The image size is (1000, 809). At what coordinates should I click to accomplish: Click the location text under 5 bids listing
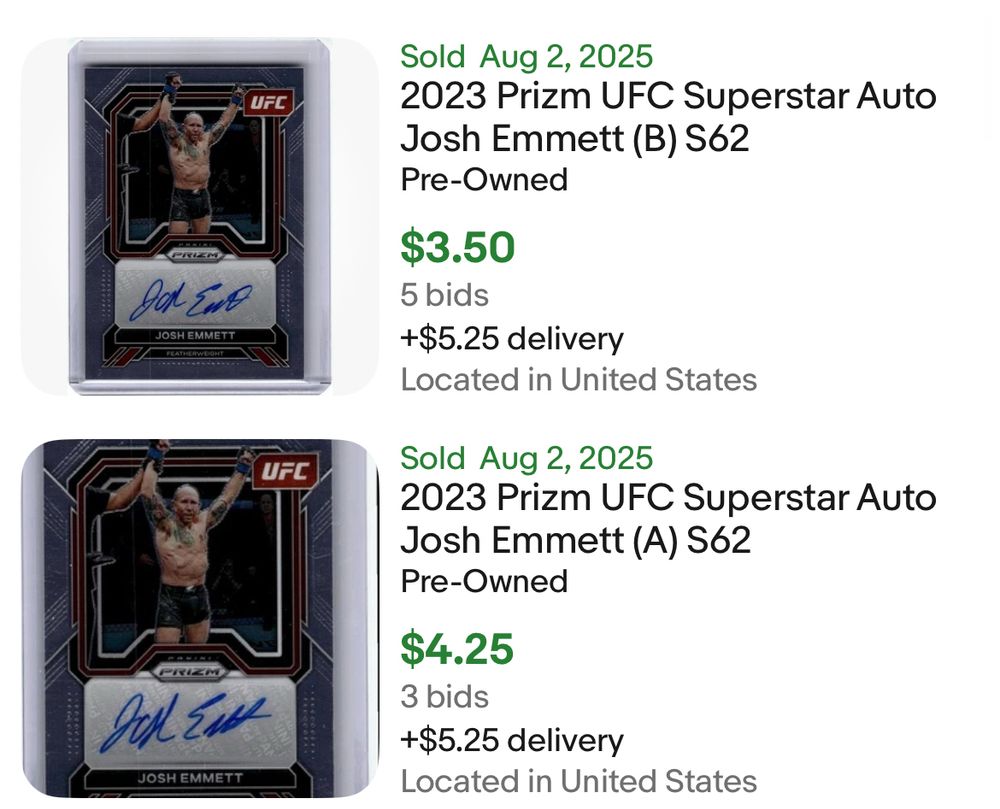point(578,380)
